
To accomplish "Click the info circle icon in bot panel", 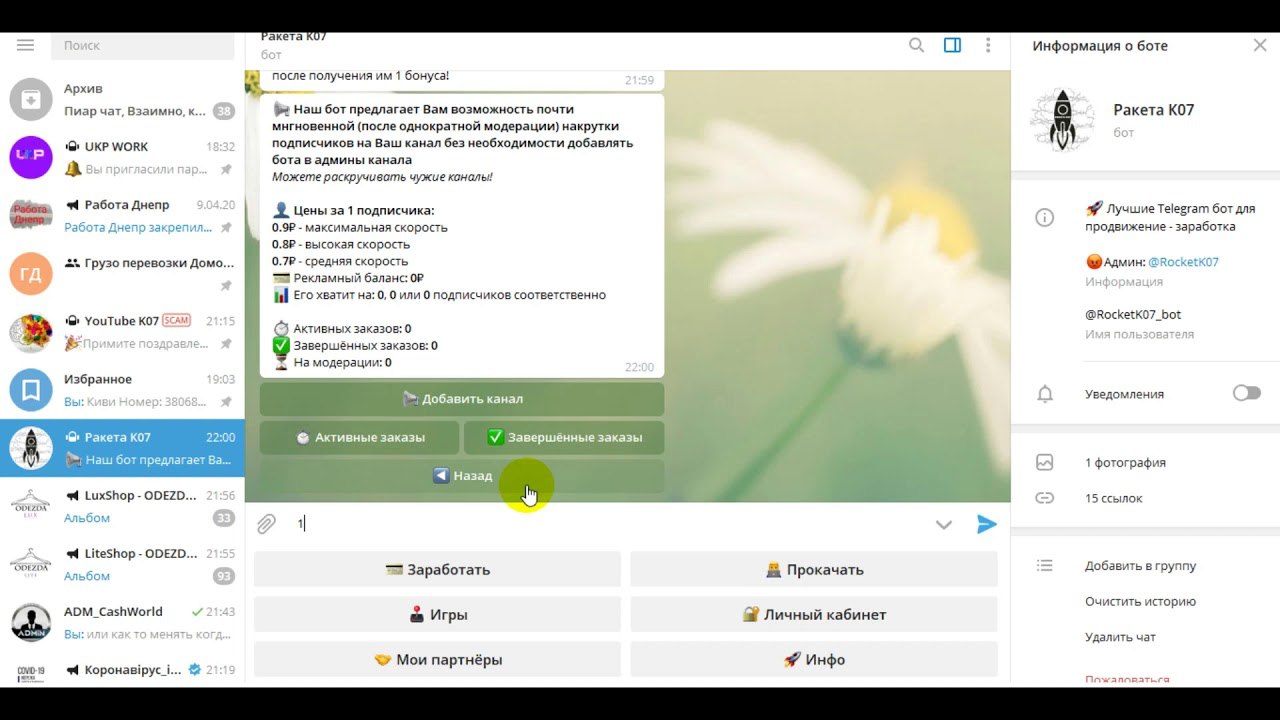I will [x=1045, y=218].
